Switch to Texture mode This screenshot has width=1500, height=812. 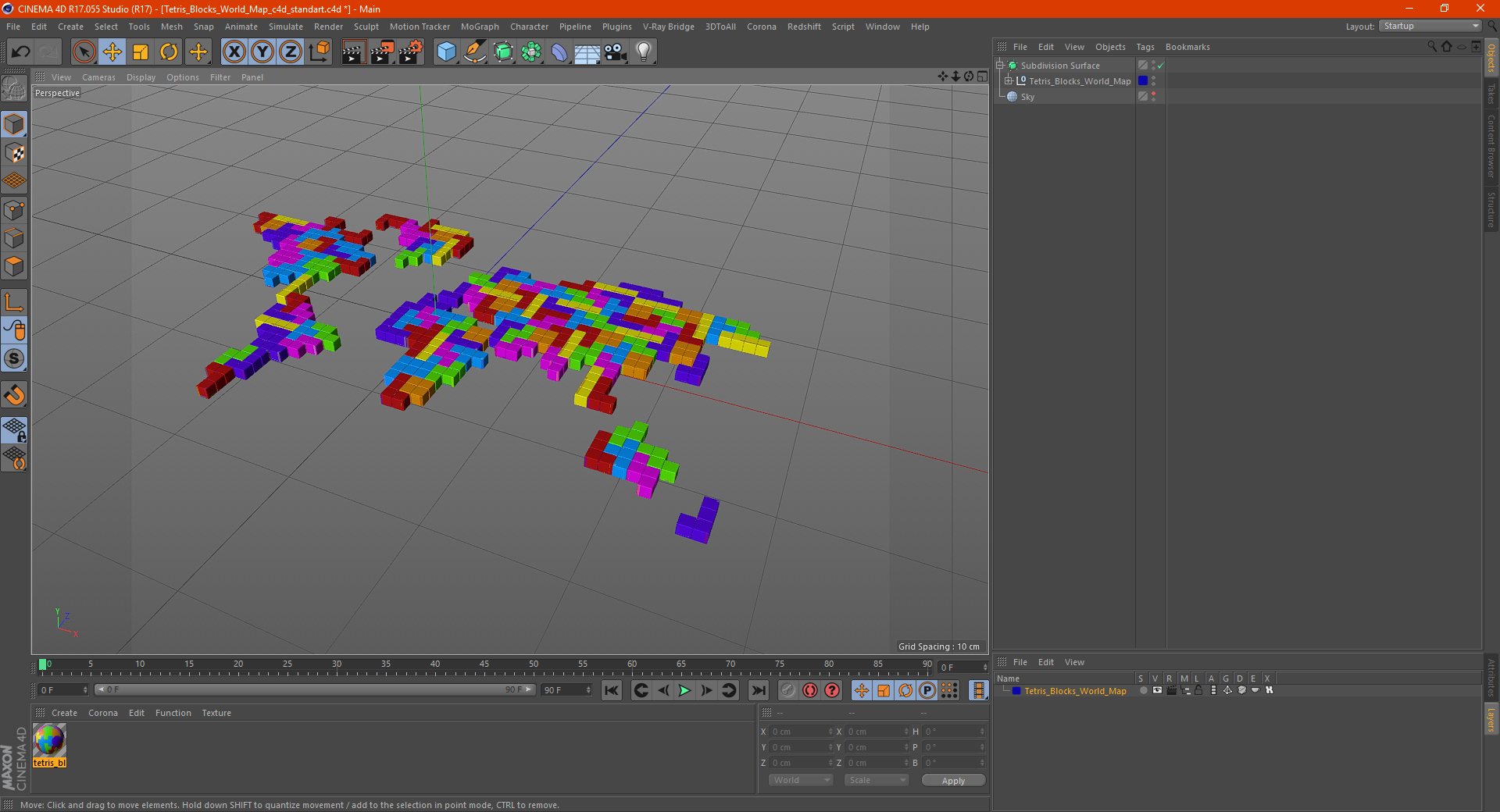pyautogui.click(x=14, y=153)
